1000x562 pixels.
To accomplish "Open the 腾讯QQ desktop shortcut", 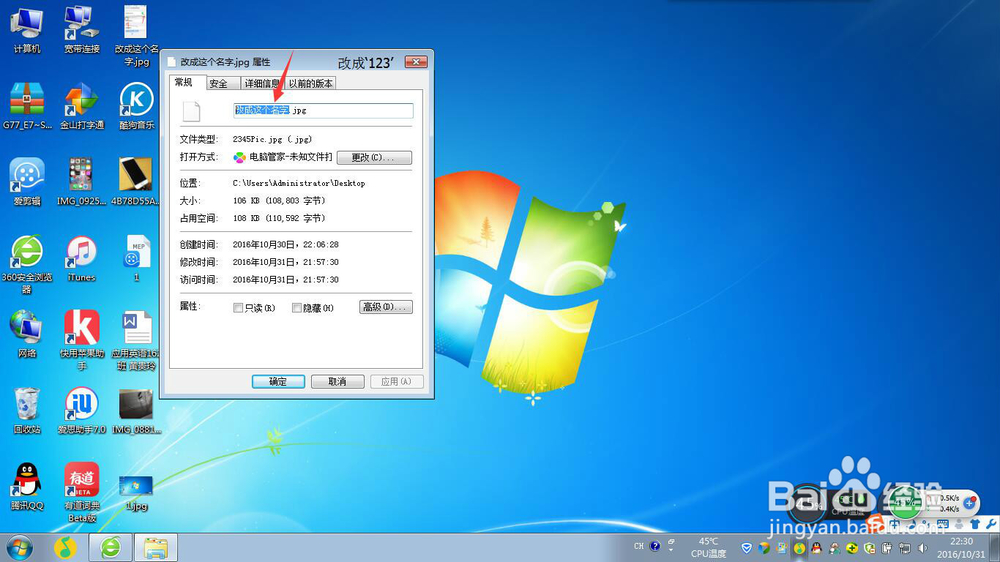I will [27, 486].
